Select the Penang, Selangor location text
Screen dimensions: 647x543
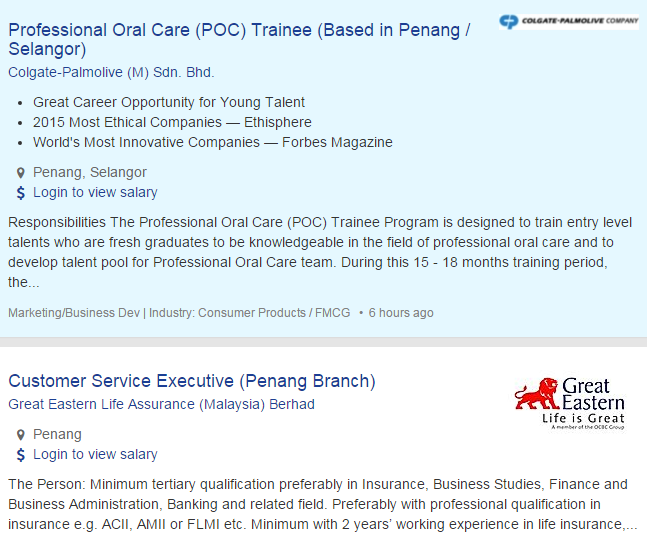coord(90,172)
